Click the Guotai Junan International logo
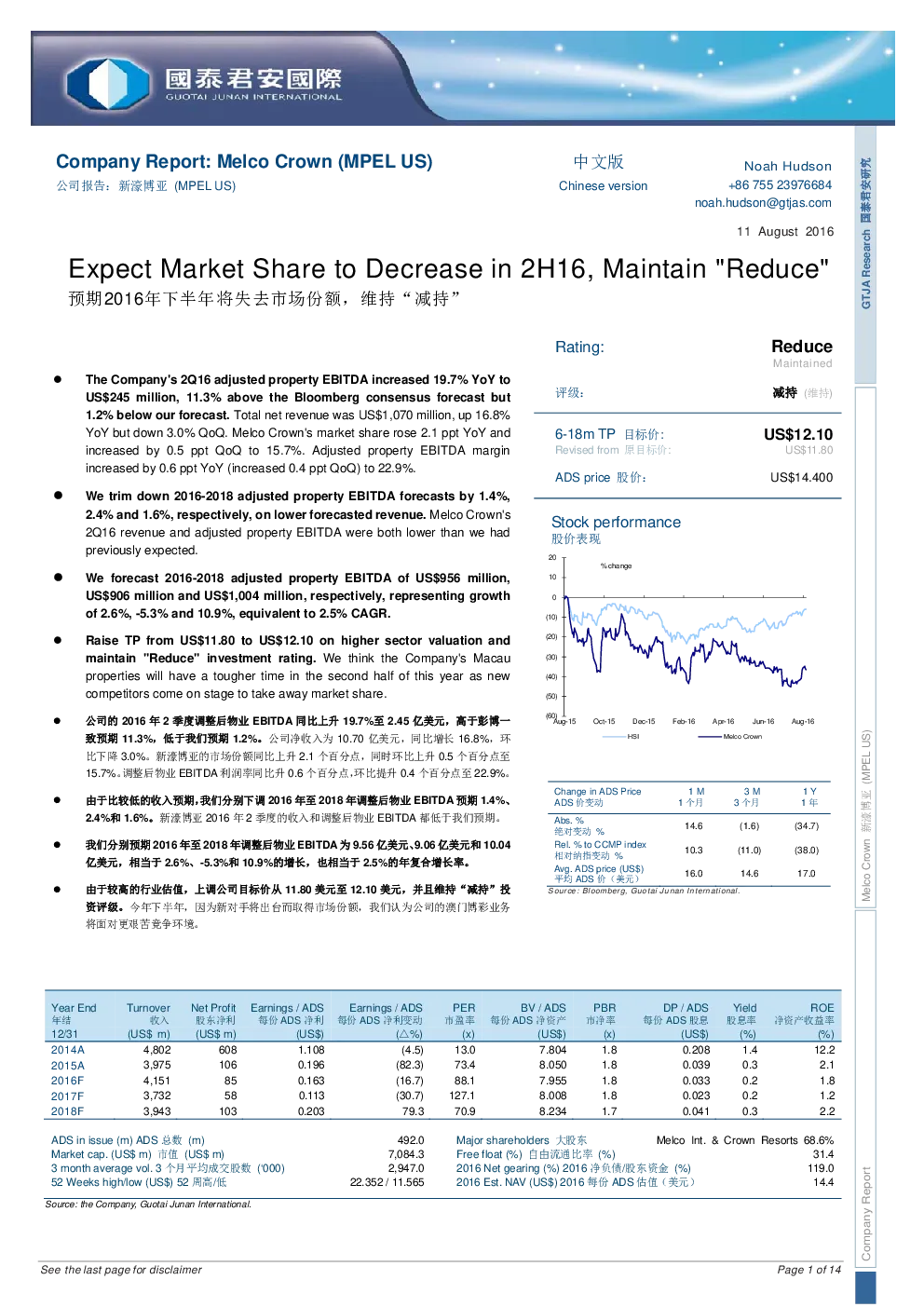924x1307 pixels. [205, 83]
